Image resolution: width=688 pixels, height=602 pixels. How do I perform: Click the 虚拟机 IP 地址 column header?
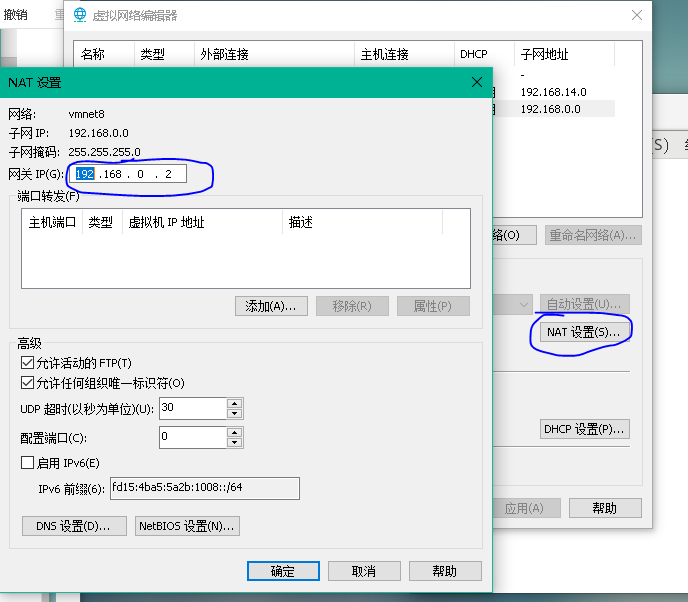pos(202,222)
